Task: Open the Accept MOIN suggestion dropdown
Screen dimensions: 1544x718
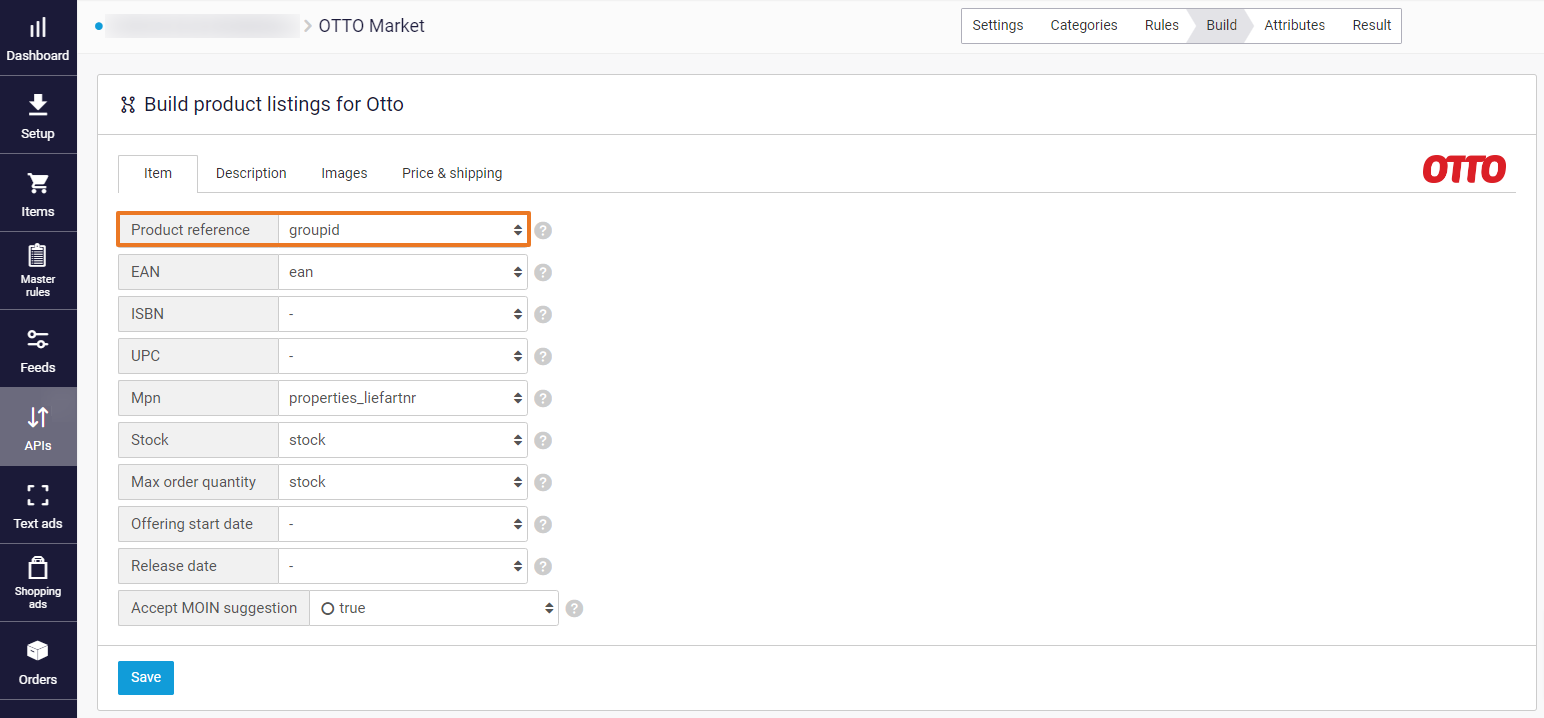Action: 434,608
